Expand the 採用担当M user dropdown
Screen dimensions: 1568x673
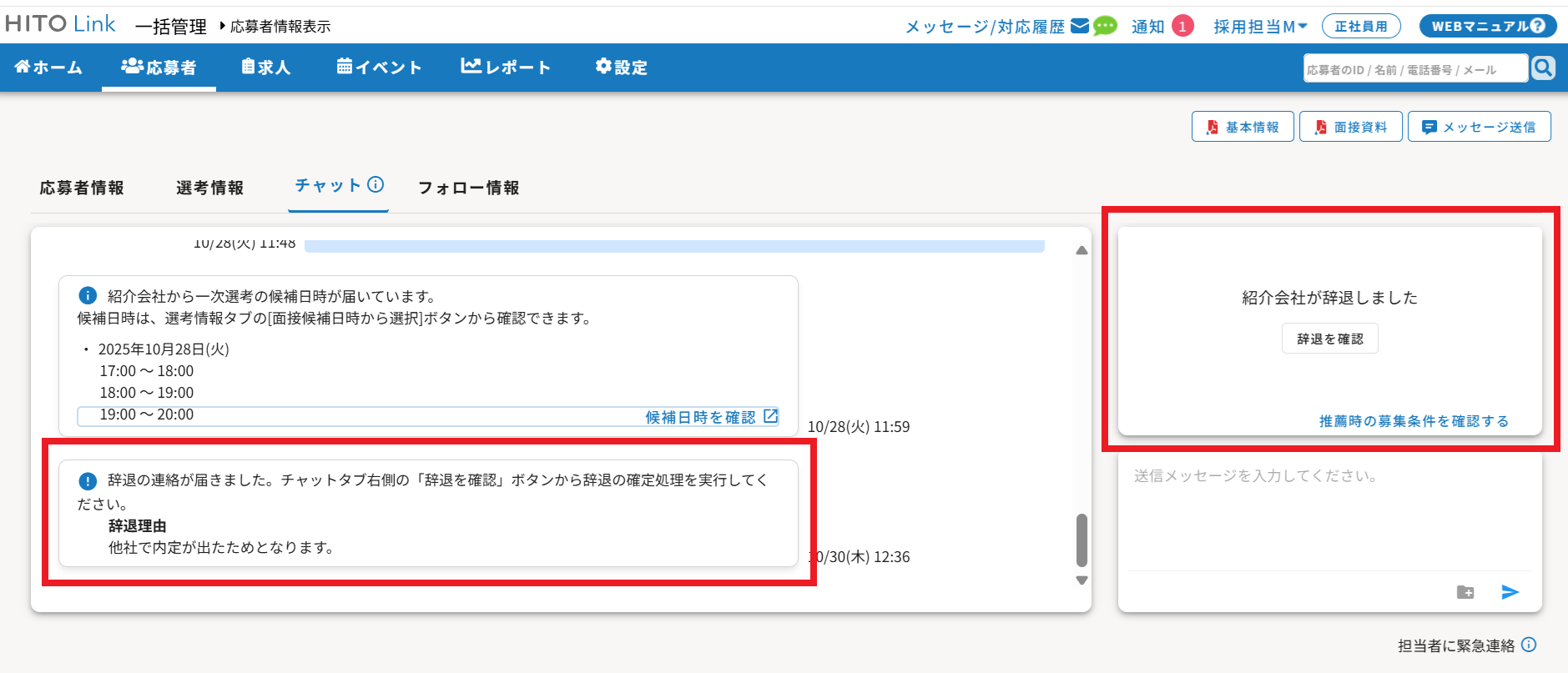(x=1260, y=27)
